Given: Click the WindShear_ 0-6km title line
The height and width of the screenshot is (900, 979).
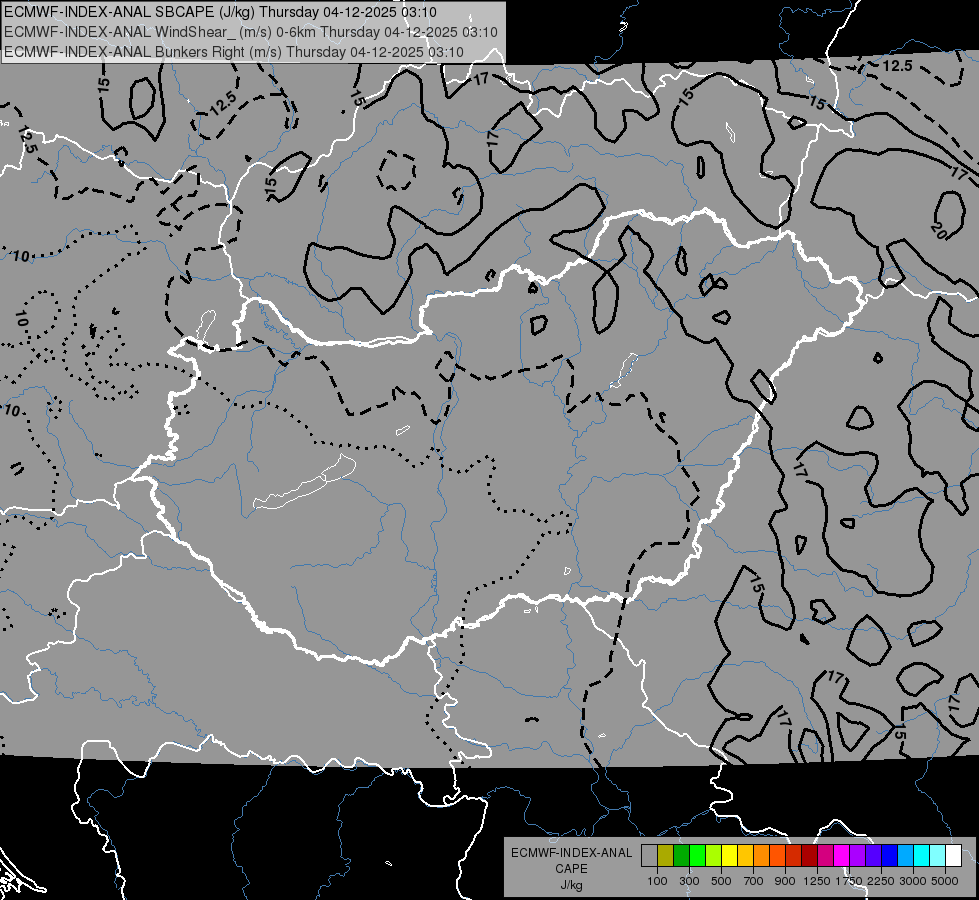Looking at the screenshot, I should click(250, 32).
